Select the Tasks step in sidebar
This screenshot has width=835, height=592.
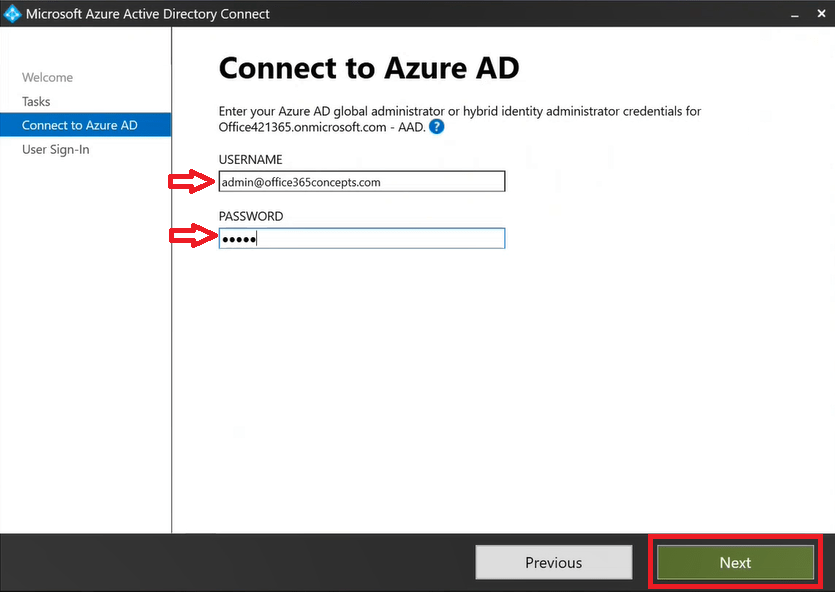(36, 101)
